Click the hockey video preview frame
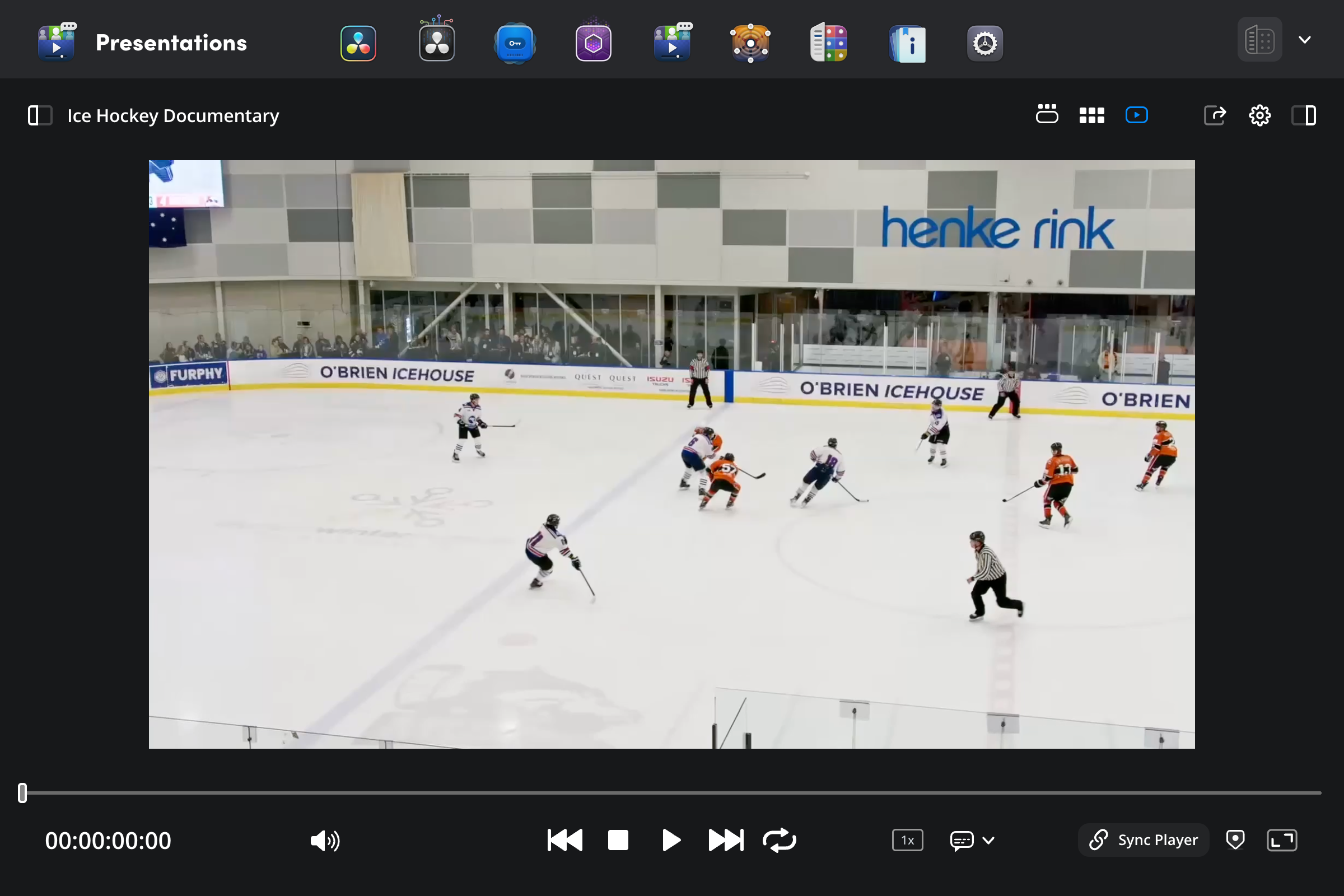 (x=671, y=454)
